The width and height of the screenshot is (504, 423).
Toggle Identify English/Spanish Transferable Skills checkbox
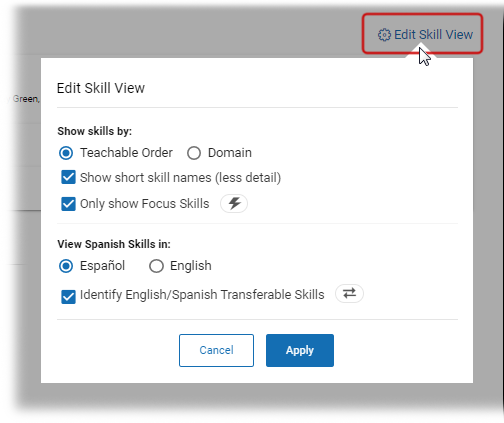[68, 296]
